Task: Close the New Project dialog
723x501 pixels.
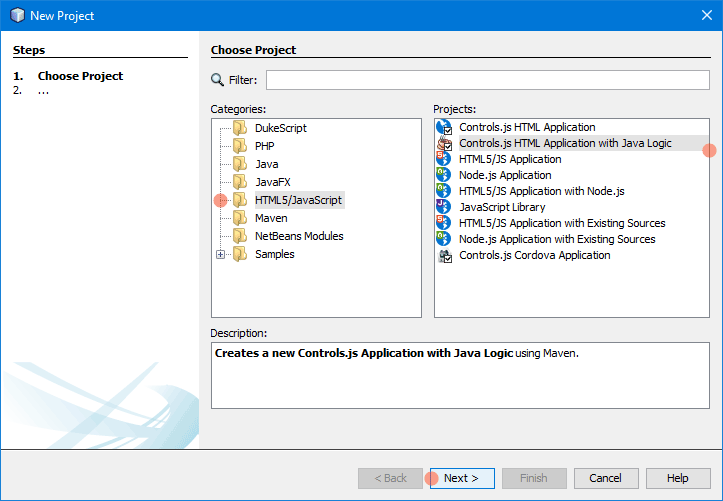Action: pyautogui.click(x=706, y=15)
